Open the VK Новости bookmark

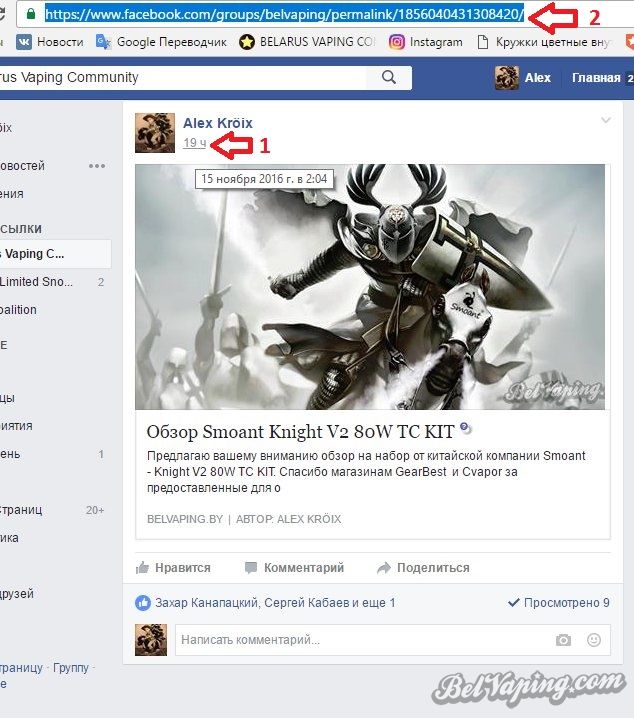point(50,42)
